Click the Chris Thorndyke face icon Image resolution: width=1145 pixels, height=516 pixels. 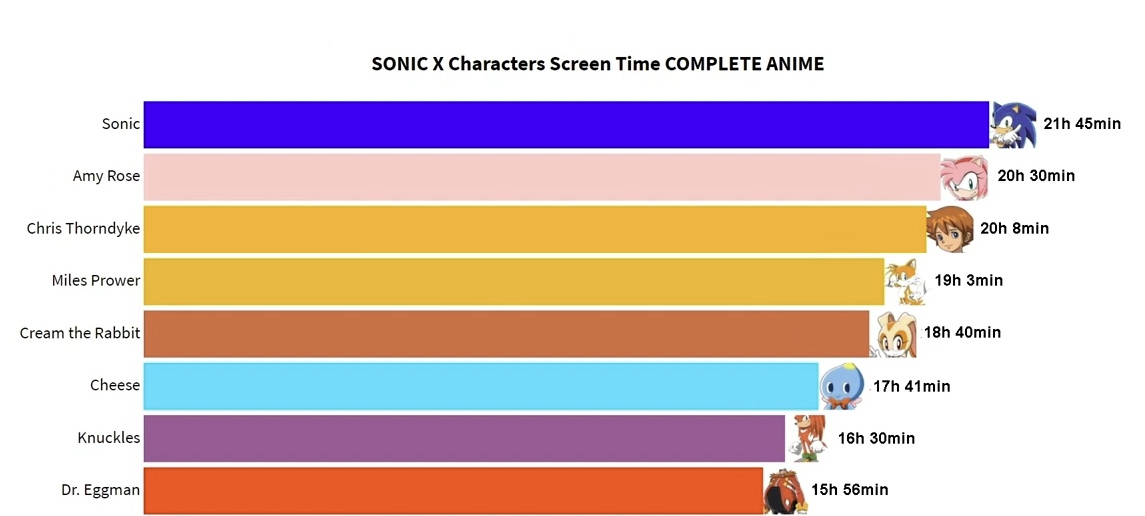(x=950, y=229)
